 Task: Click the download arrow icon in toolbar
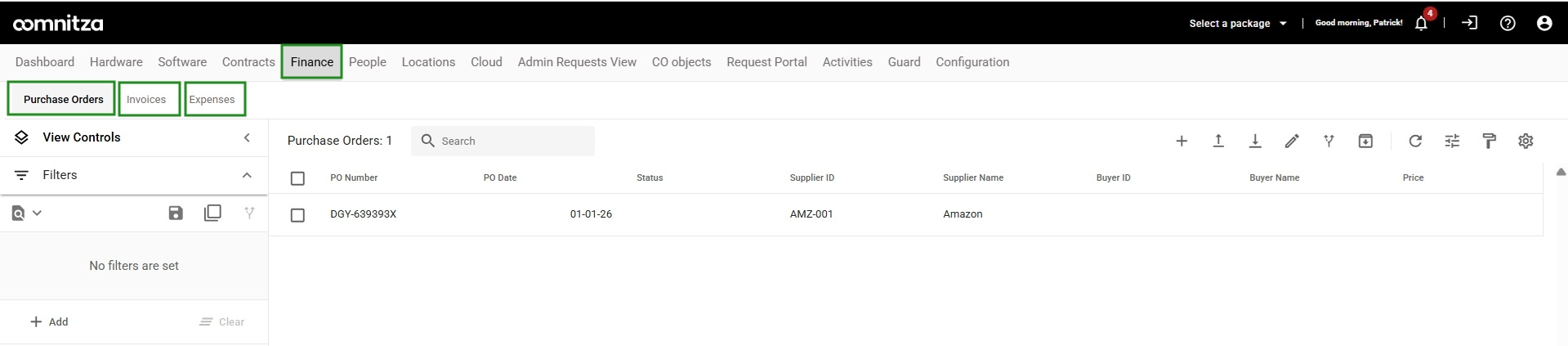coord(1255,141)
